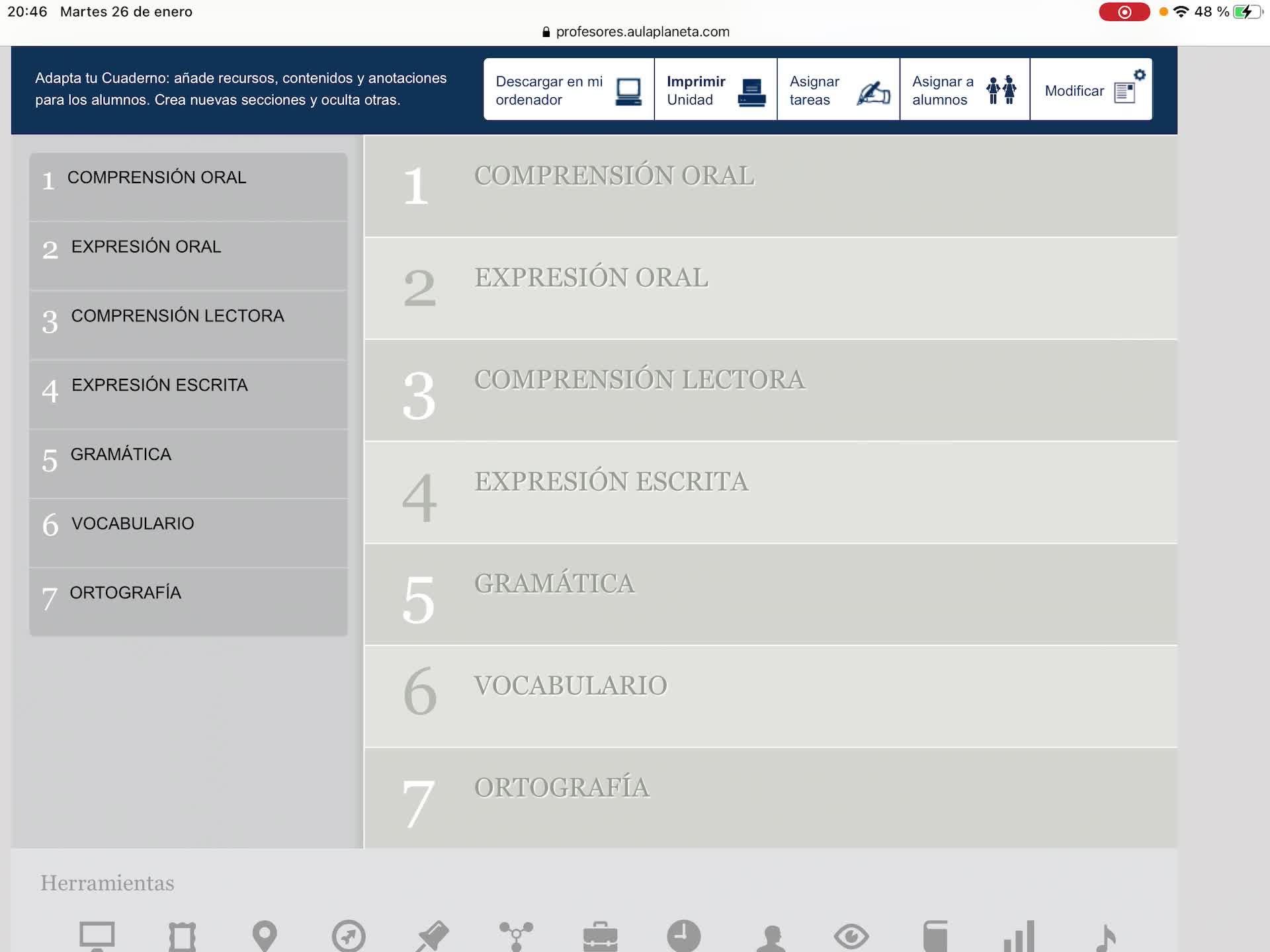Viewport: 1270px width, 952px height.
Task: Click the eye icon in Herramientas
Action: [851, 935]
